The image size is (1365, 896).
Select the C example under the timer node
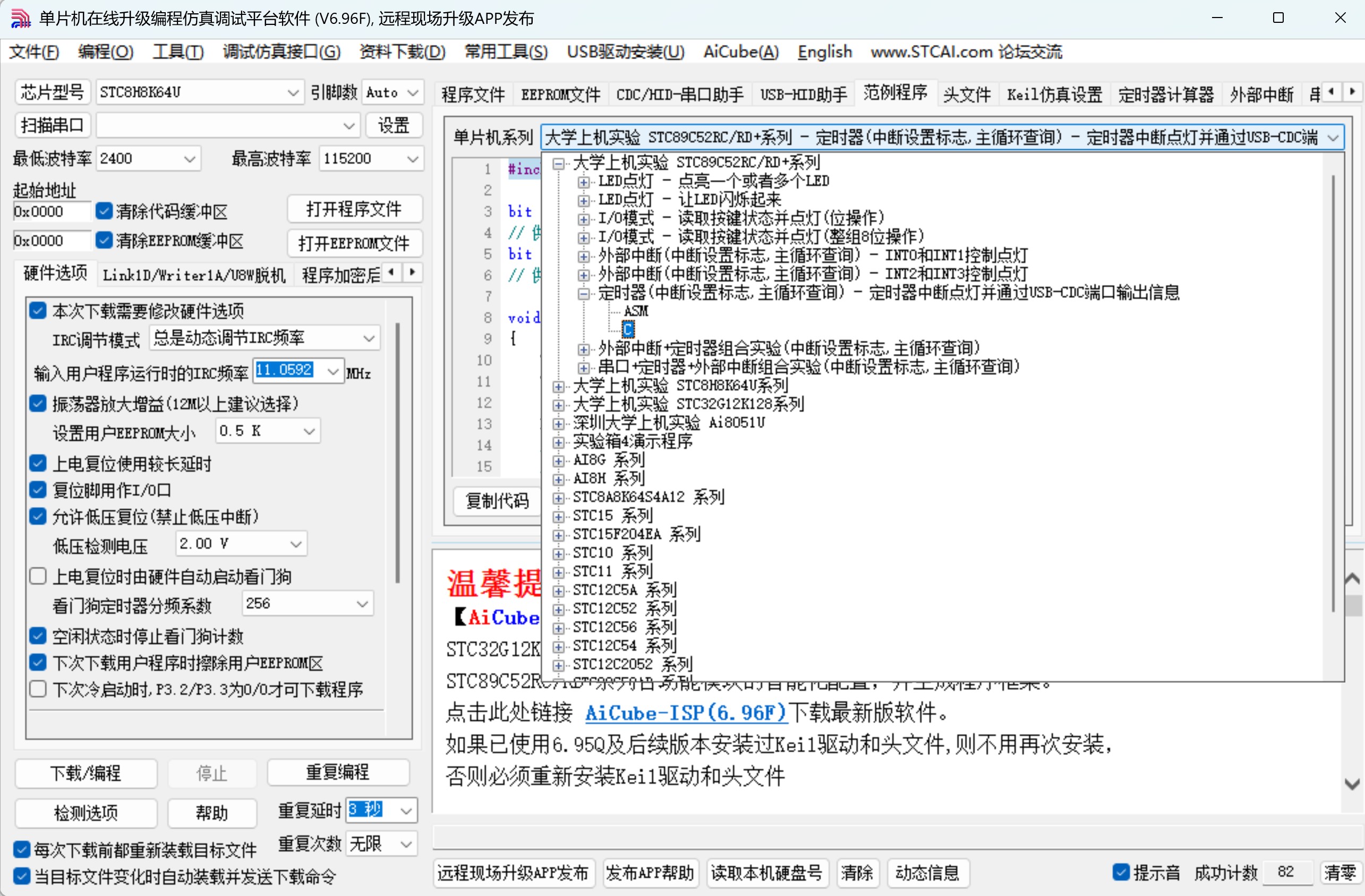click(x=627, y=329)
